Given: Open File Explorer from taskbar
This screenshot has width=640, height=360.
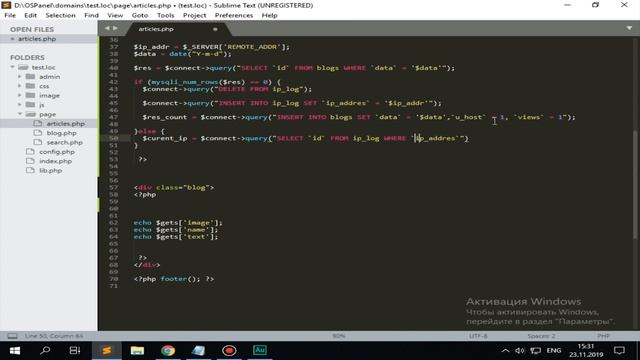Looking at the screenshot, I should tap(137, 350).
